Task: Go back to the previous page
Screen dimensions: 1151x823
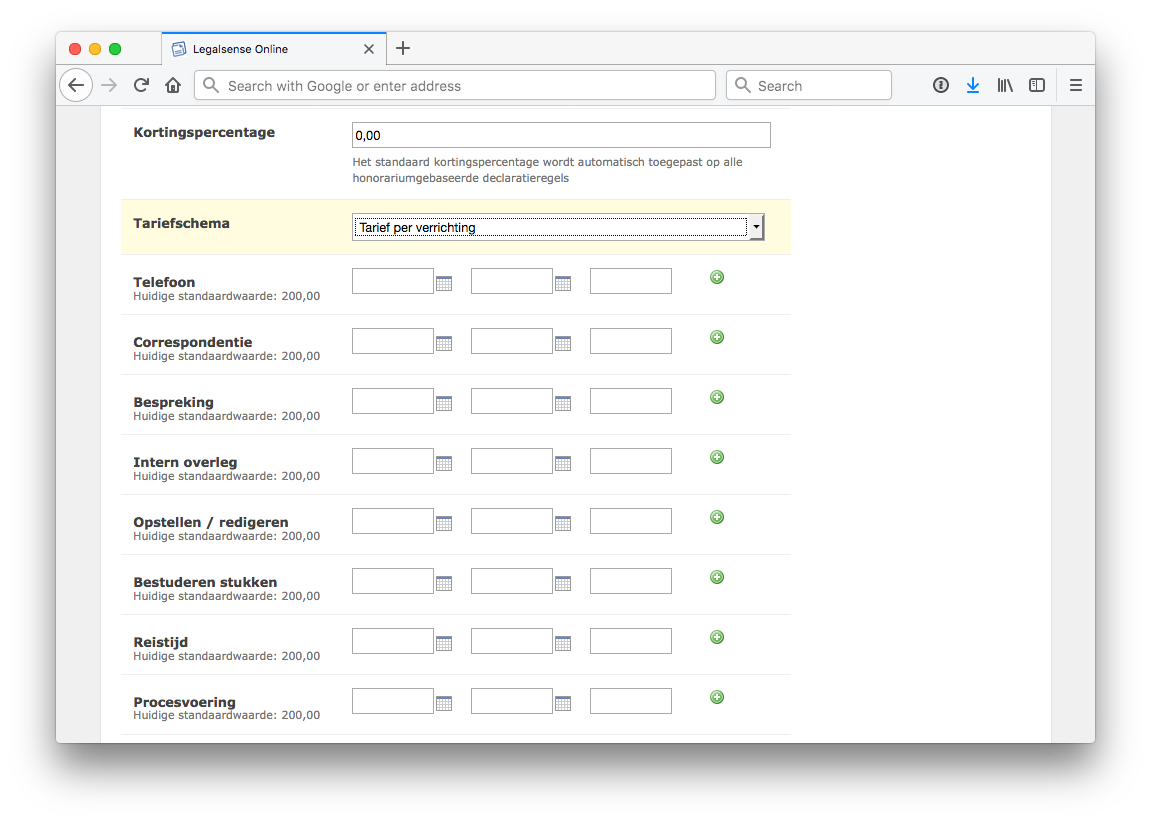Action: click(x=76, y=85)
